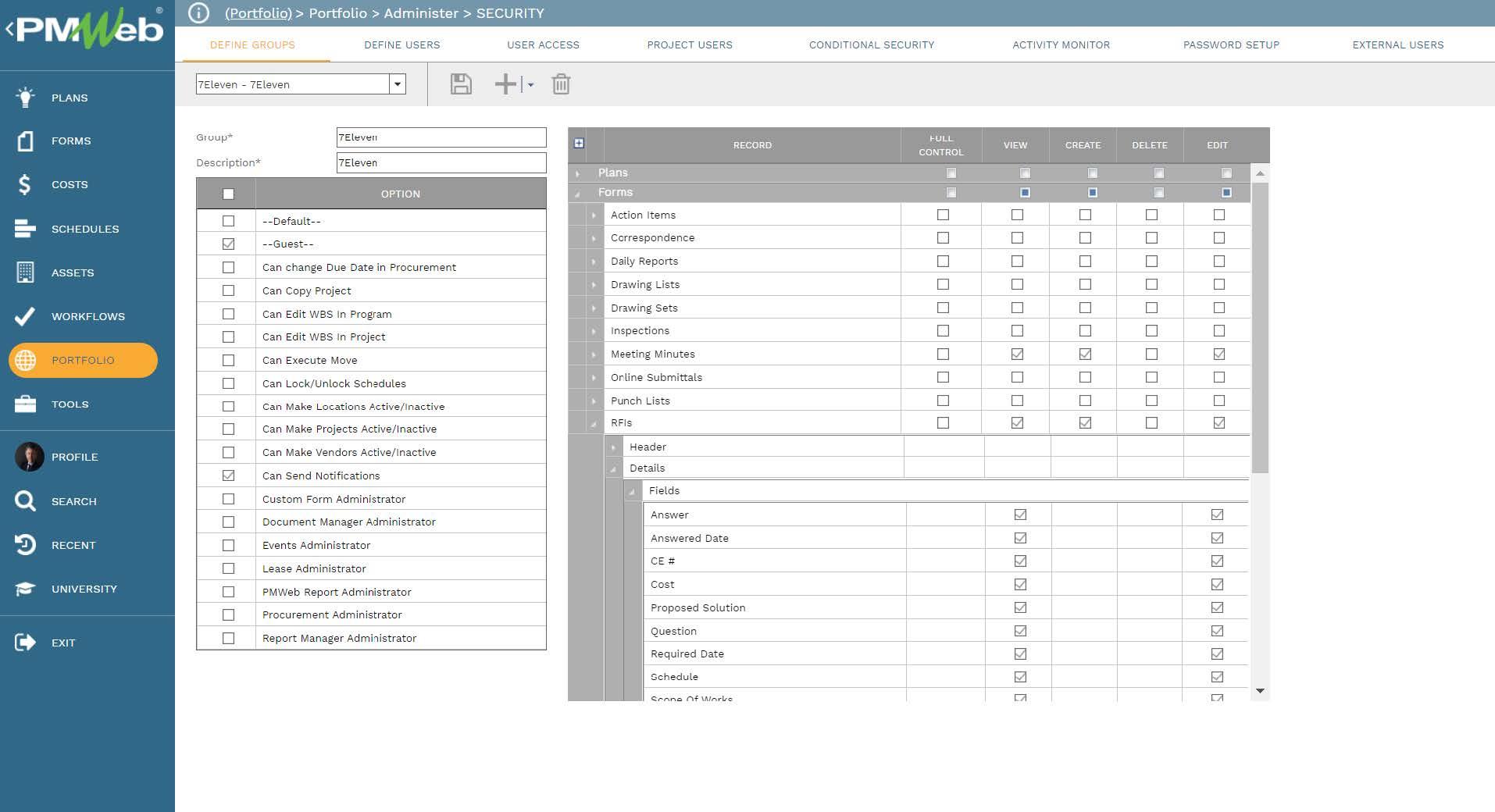Uncheck the --Guest-- option checkbox
The image size is (1495, 812).
click(228, 244)
